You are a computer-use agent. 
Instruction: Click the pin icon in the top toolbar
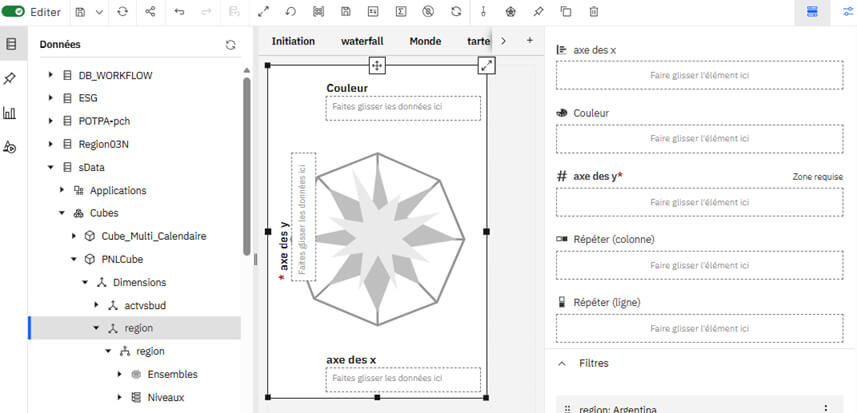click(538, 12)
